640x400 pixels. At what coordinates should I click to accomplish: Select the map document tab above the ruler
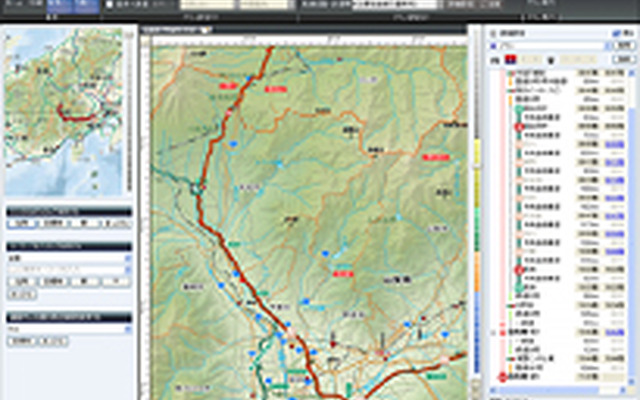[176, 30]
